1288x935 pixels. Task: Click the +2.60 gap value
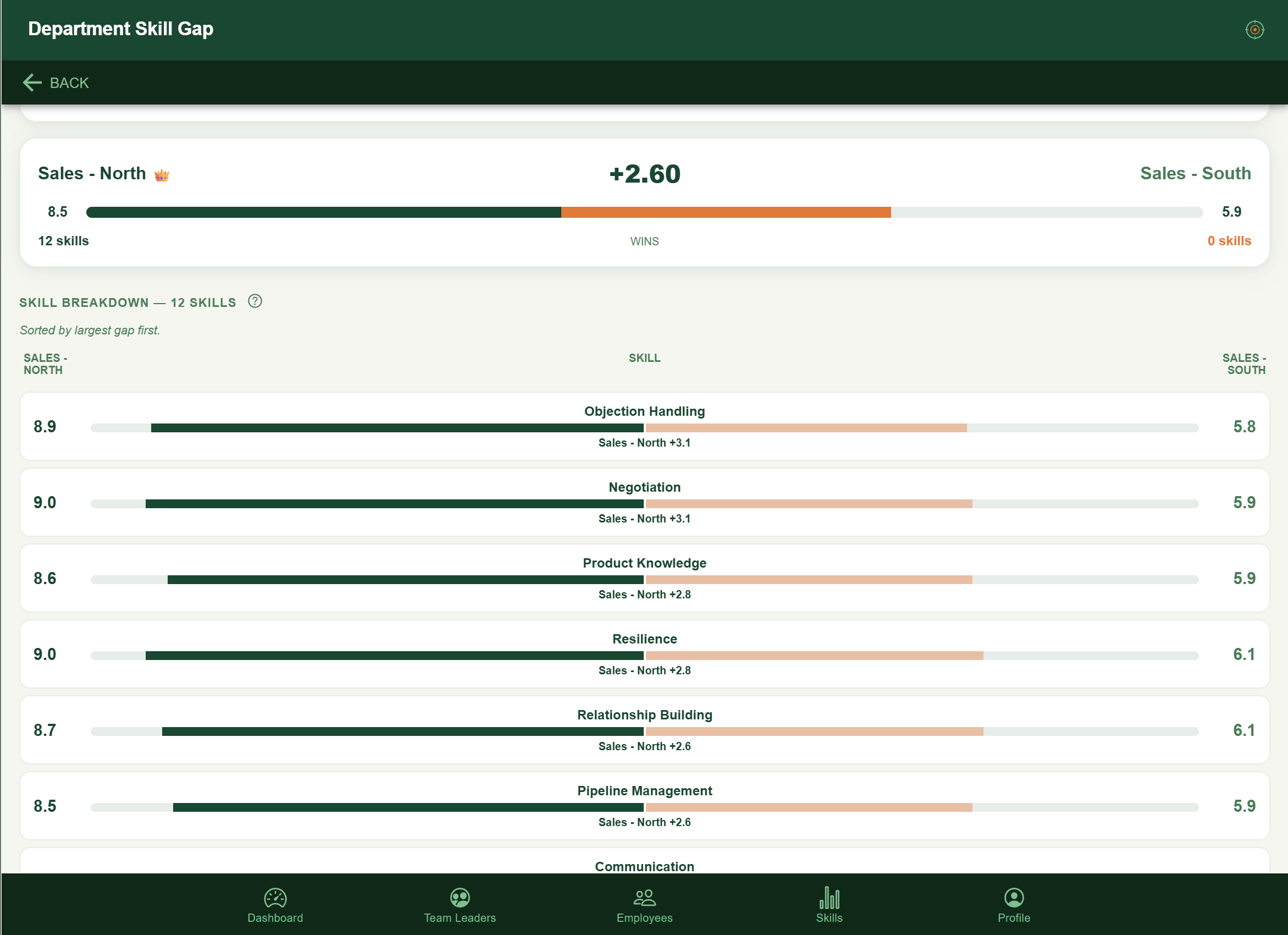tap(645, 174)
